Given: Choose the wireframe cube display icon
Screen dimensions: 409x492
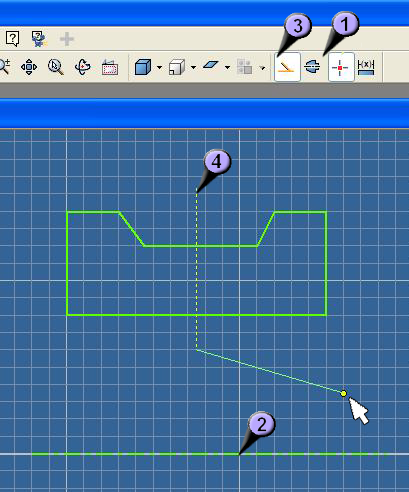Looking at the screenshot, I should point(177,67).
